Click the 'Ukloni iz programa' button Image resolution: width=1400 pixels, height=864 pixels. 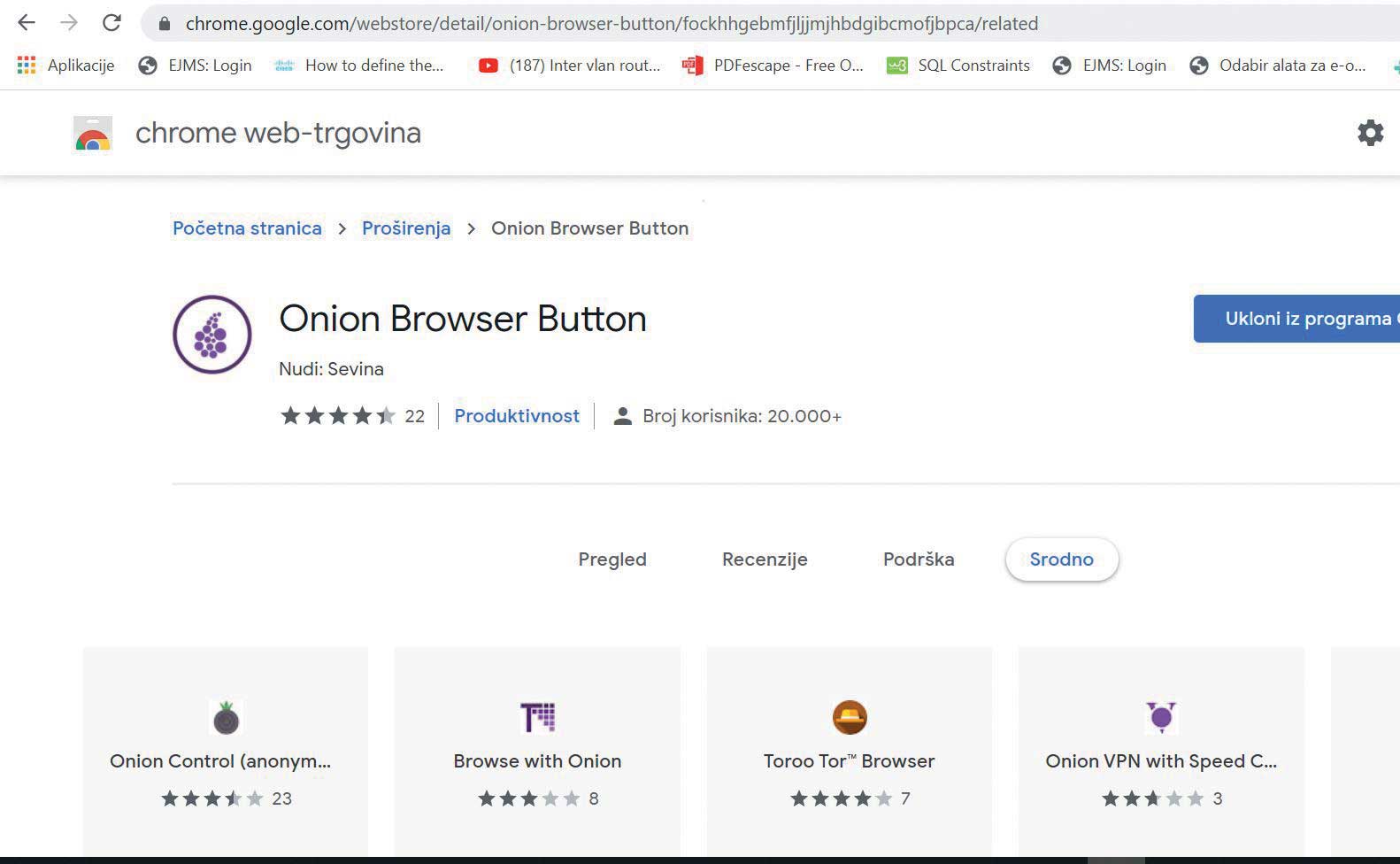tap(1296, 319)
